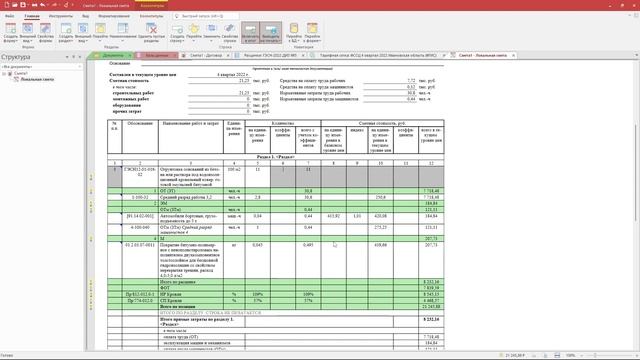Click the save icon in quick access toolbar
The height and width of the screenshot is (360, 640).
pos(23,5)
